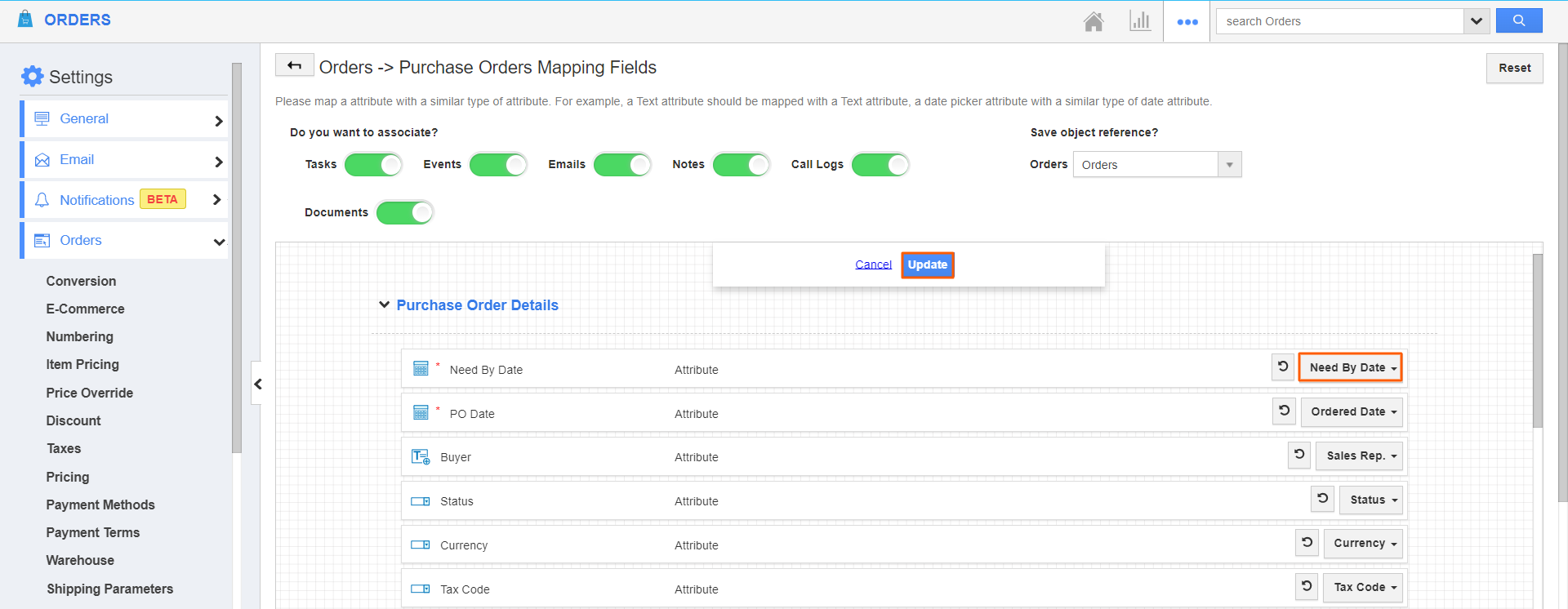1568x609 pixels.
Task: Expand the Notifications BETA settings menu
Action: (216, 199)
